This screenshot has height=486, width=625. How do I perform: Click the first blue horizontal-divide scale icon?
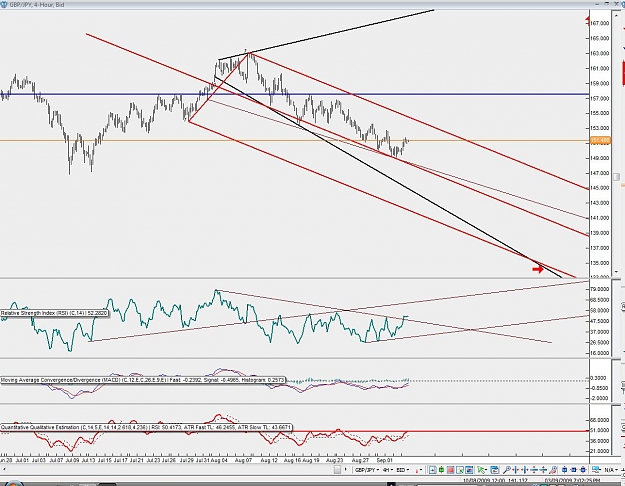tap(534, 470)
